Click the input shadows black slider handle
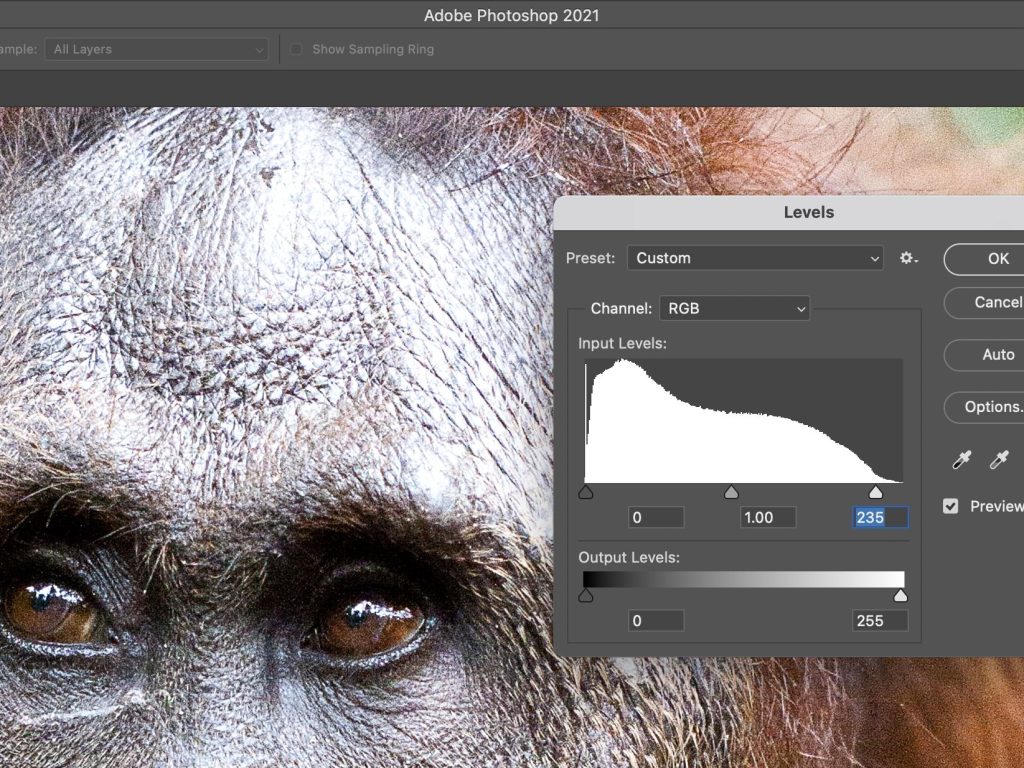Image resolution: width=1024 pixels, height=768 pixels. click(x=586, y=492)
